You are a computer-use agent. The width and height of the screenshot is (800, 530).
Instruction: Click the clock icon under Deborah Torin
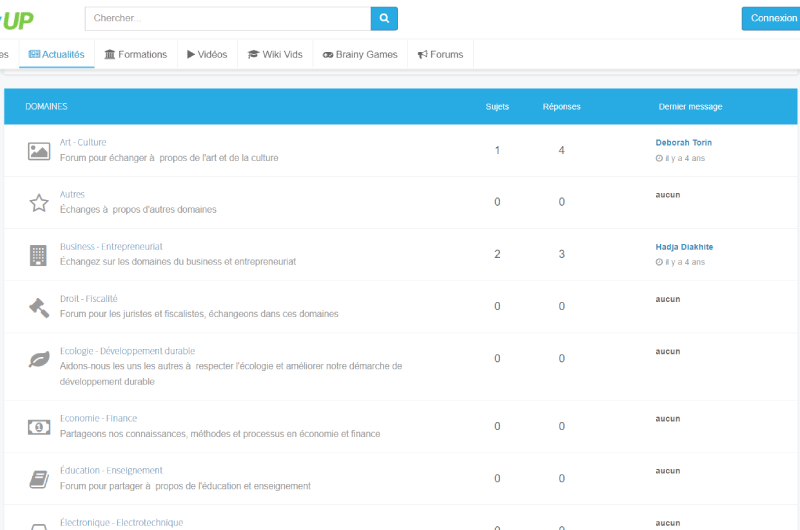point(659,158)
